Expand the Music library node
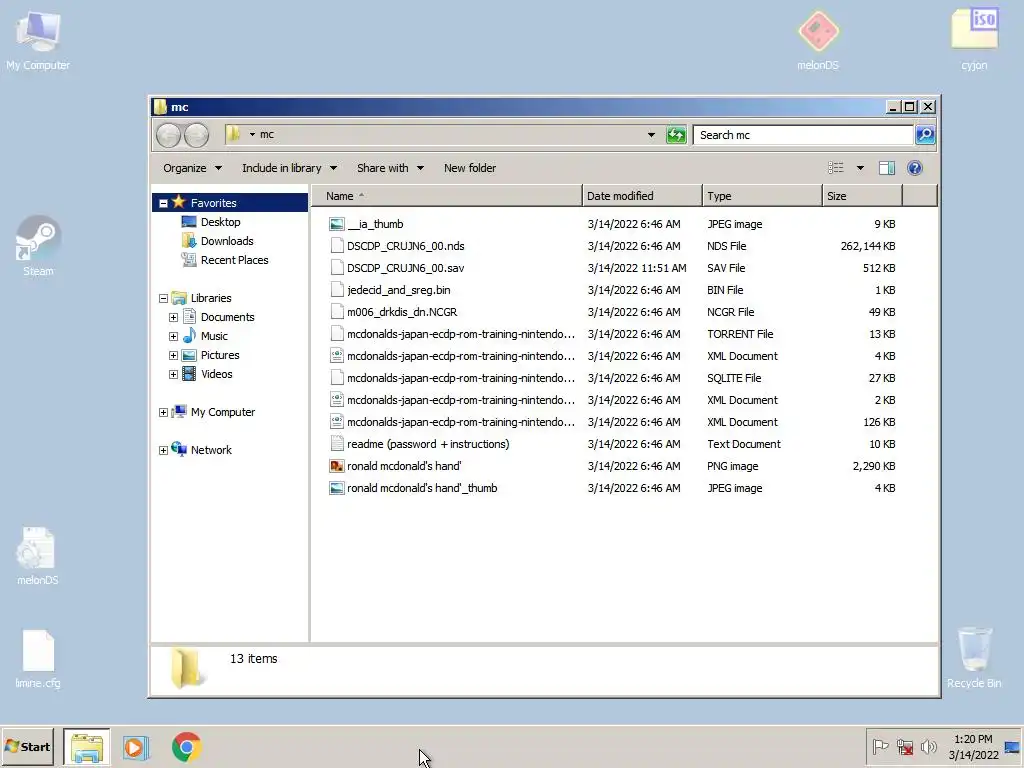 tap(173, 336)
